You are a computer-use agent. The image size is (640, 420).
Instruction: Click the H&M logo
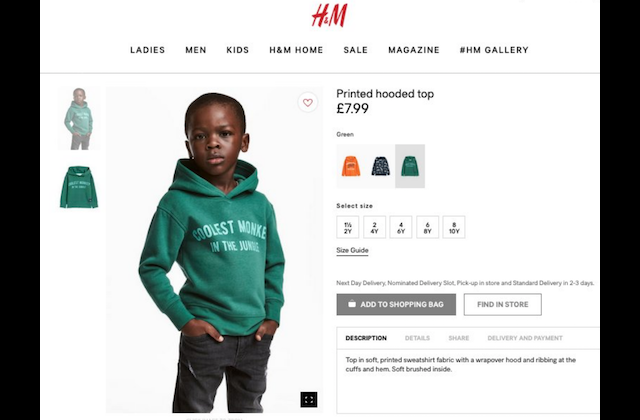click(x=329, y=16)
